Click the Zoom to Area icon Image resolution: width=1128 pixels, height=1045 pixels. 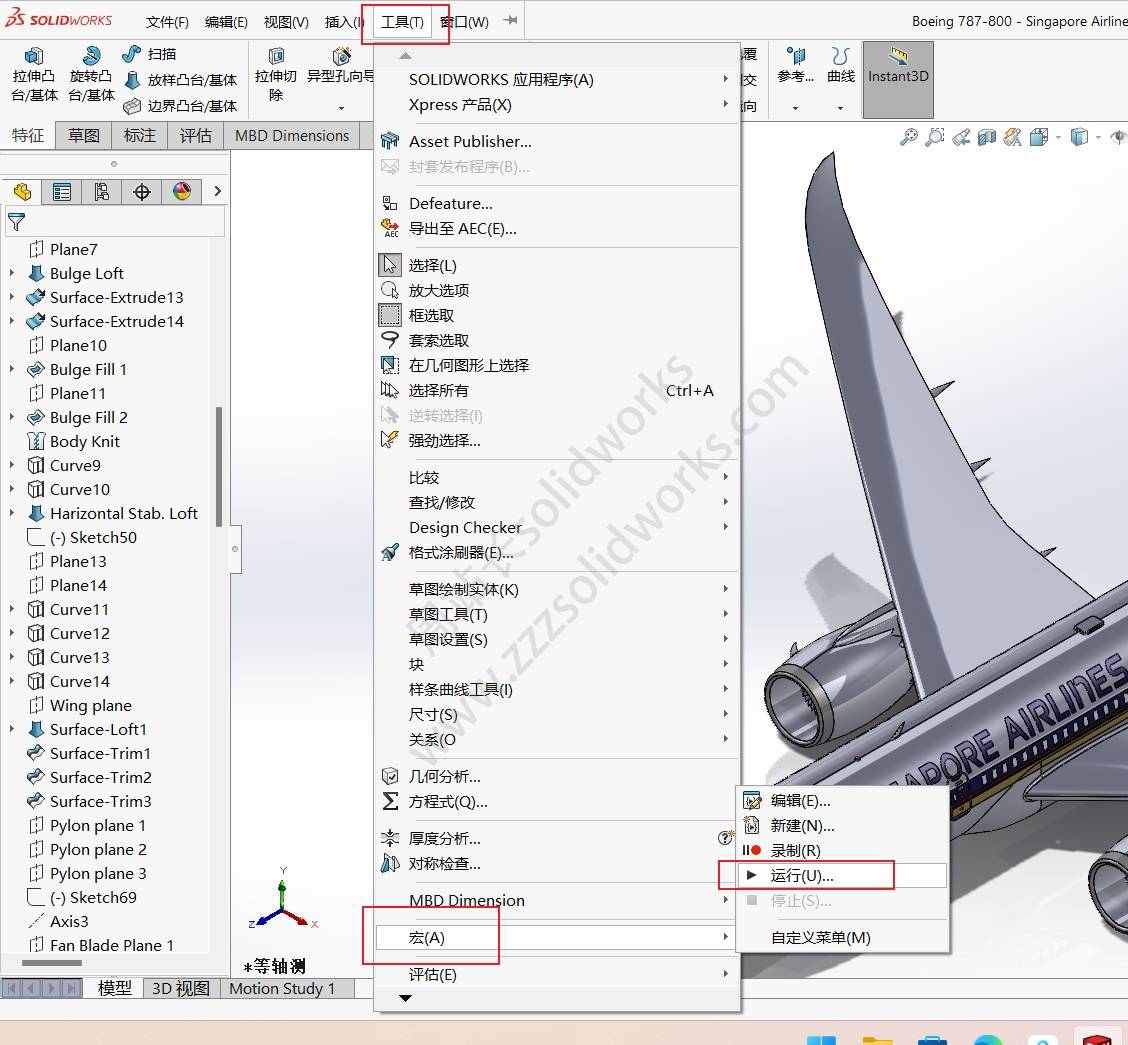(x=934, y=137)
